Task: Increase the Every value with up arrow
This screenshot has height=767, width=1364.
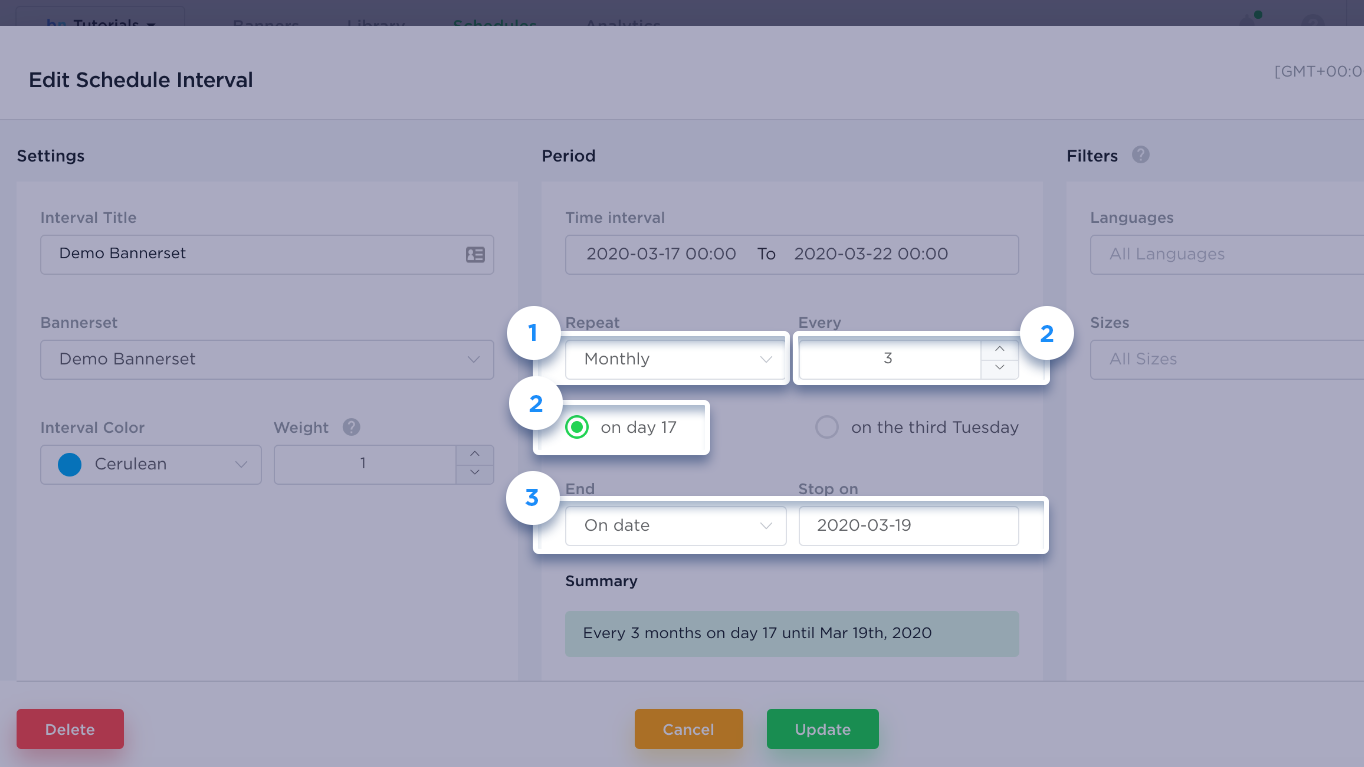Action: (999, 349)
